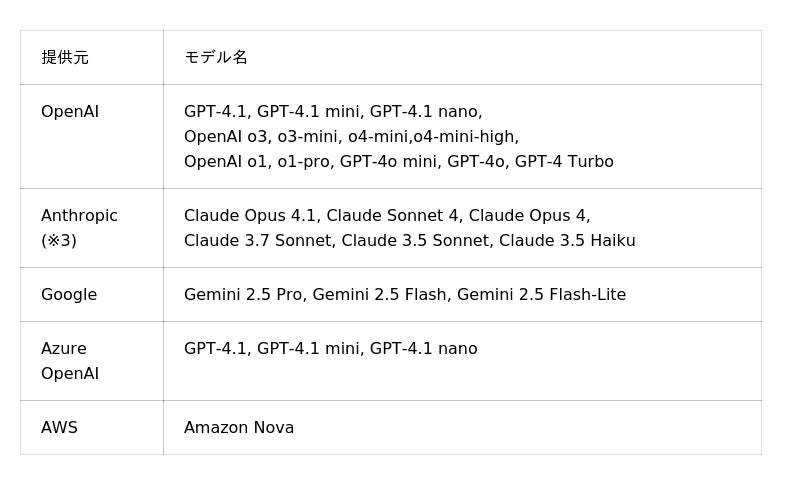
Task: Click the Claude 3.7 Sonnet entry
Action: tap(258, 241)
